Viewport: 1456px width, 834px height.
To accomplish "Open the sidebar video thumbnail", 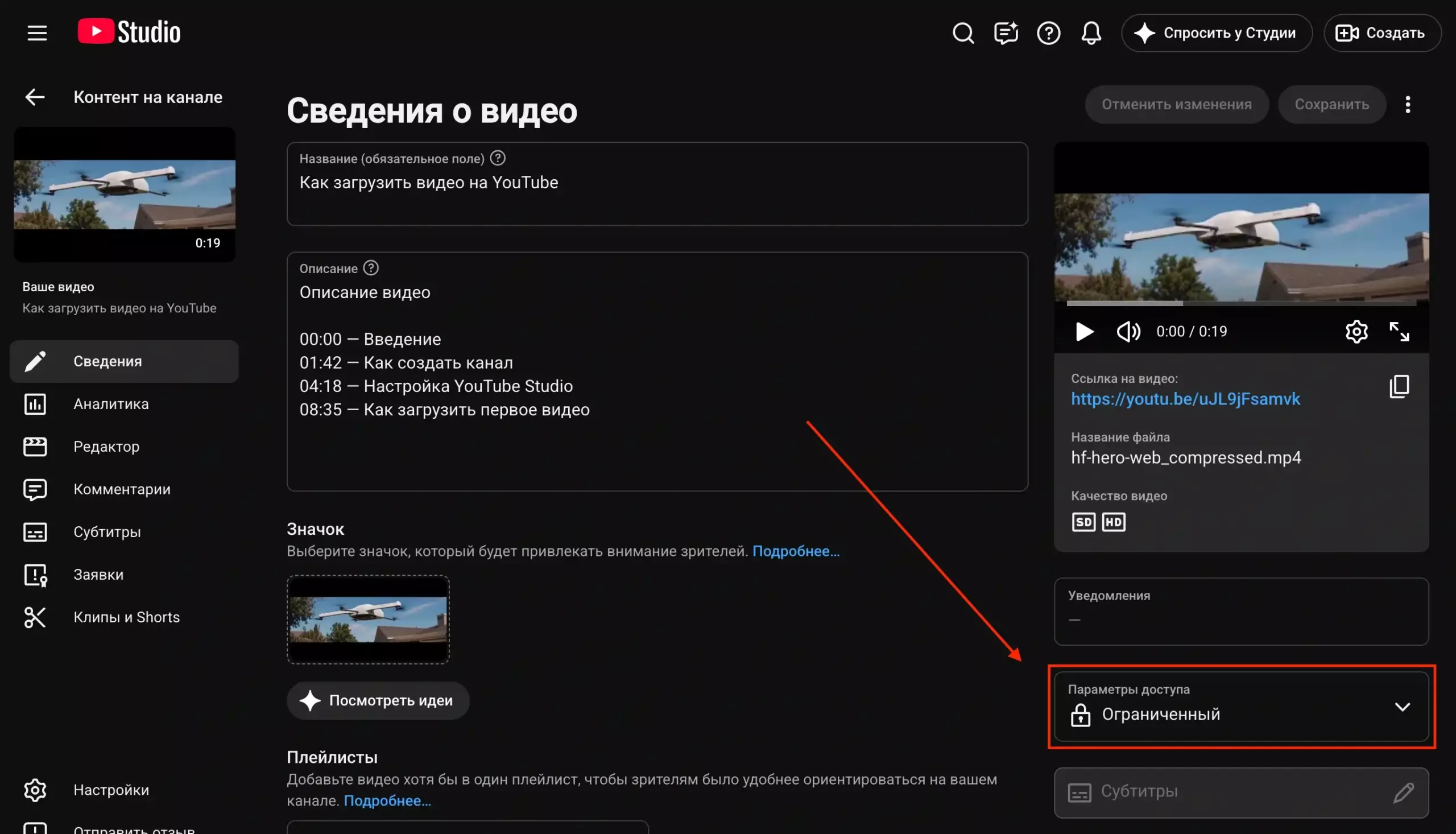I will tap(125, 195).
